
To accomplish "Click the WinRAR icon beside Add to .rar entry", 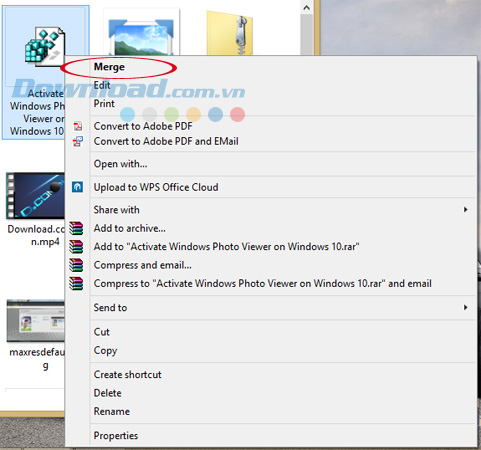I will click(76, 247).
